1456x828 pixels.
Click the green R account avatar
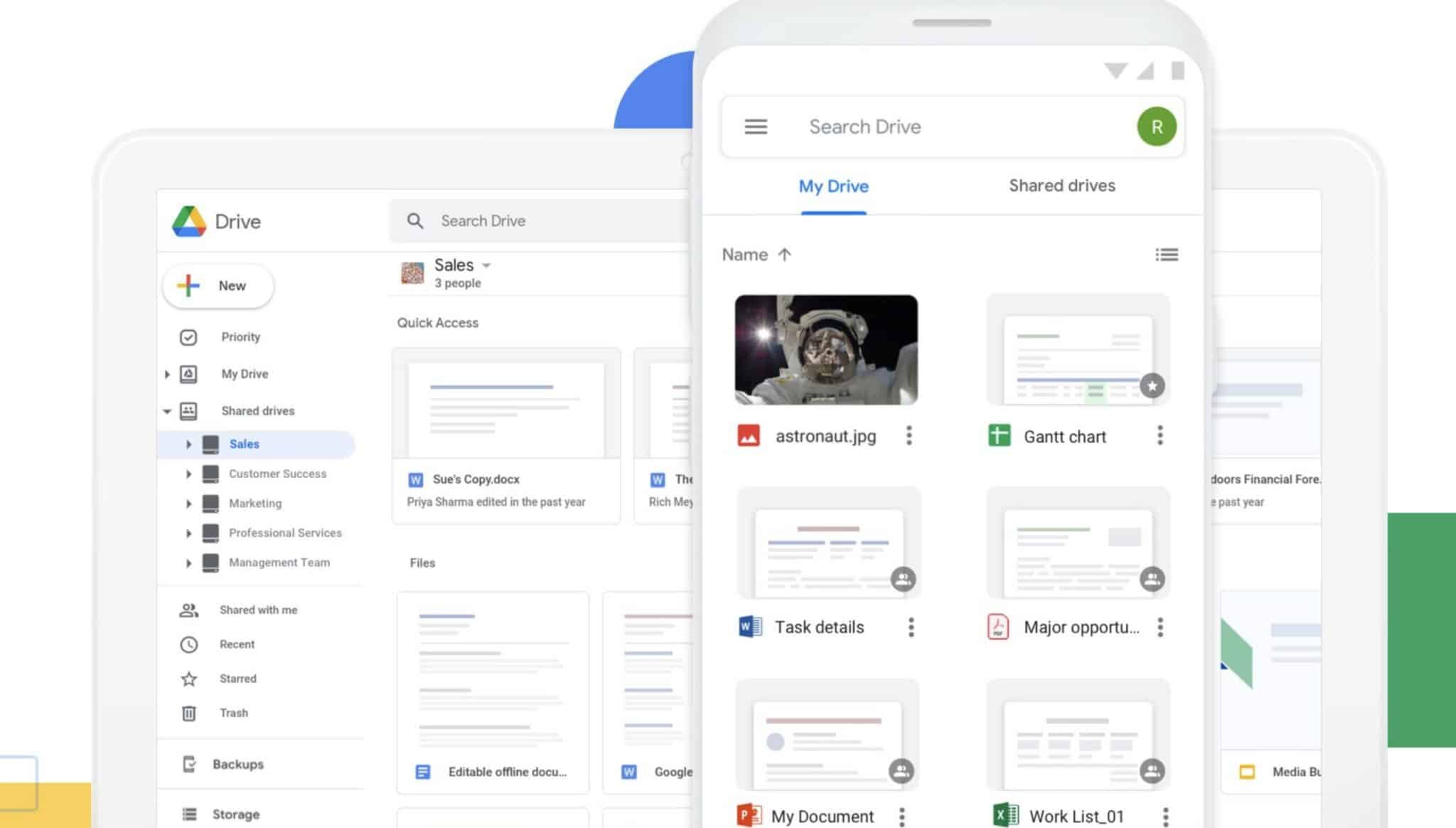coord(1156,127)
